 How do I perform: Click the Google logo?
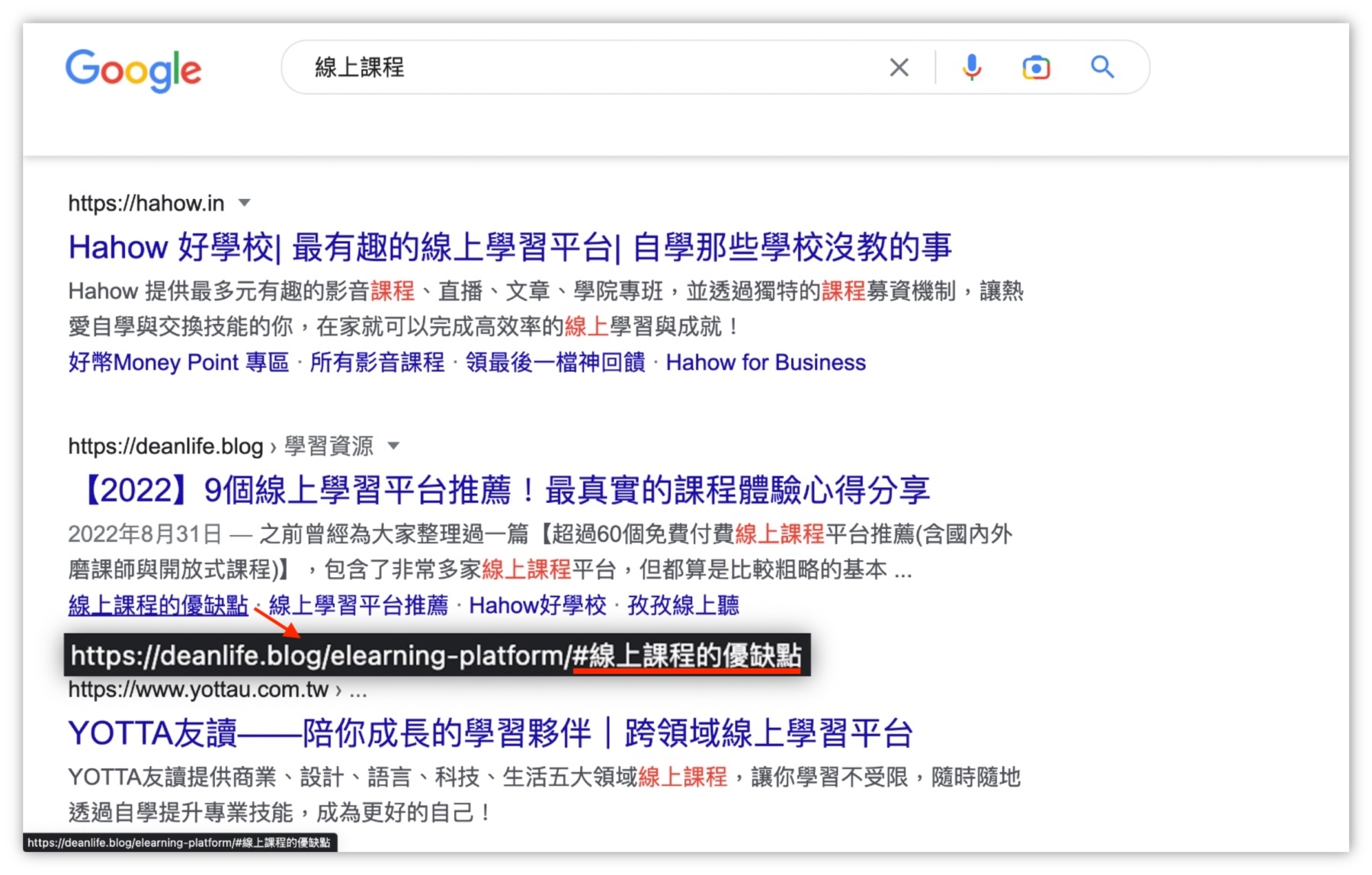(x=133, y=70)
